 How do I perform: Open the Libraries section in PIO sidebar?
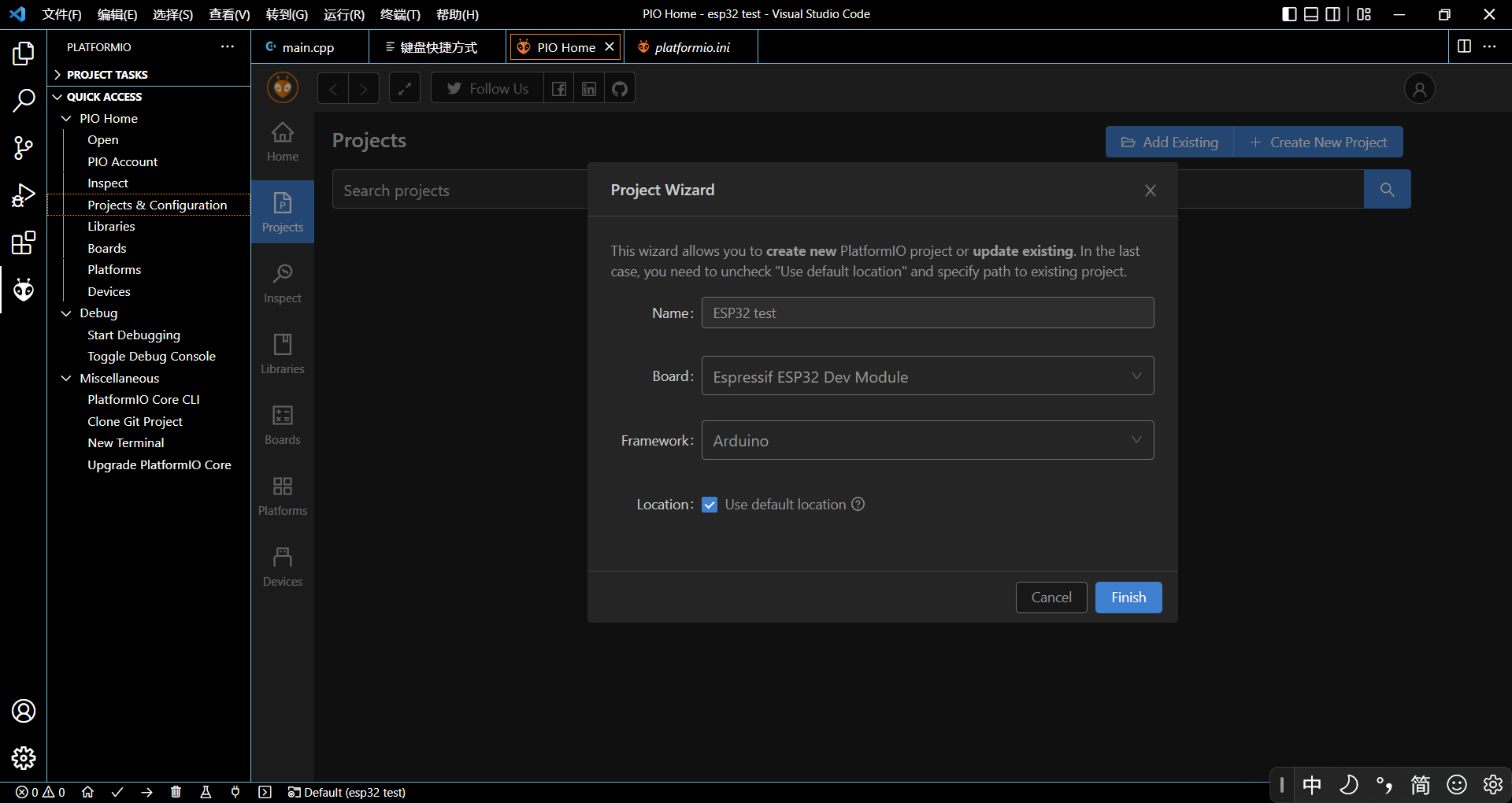[x=283, y=354]
